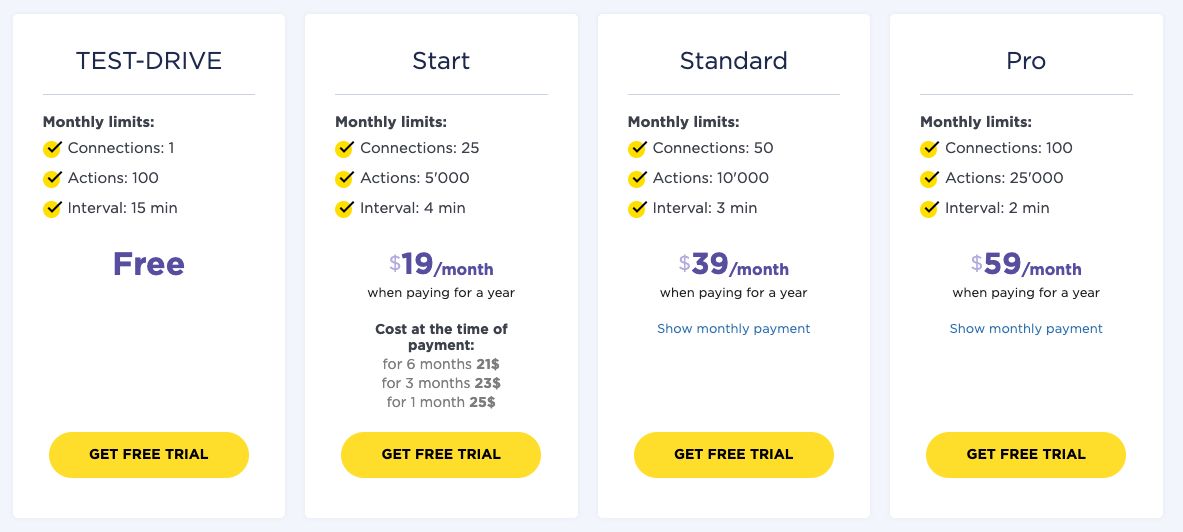Start the free trial for Standard plan
The image size is (1183, 532).
(x=733, y=455)
